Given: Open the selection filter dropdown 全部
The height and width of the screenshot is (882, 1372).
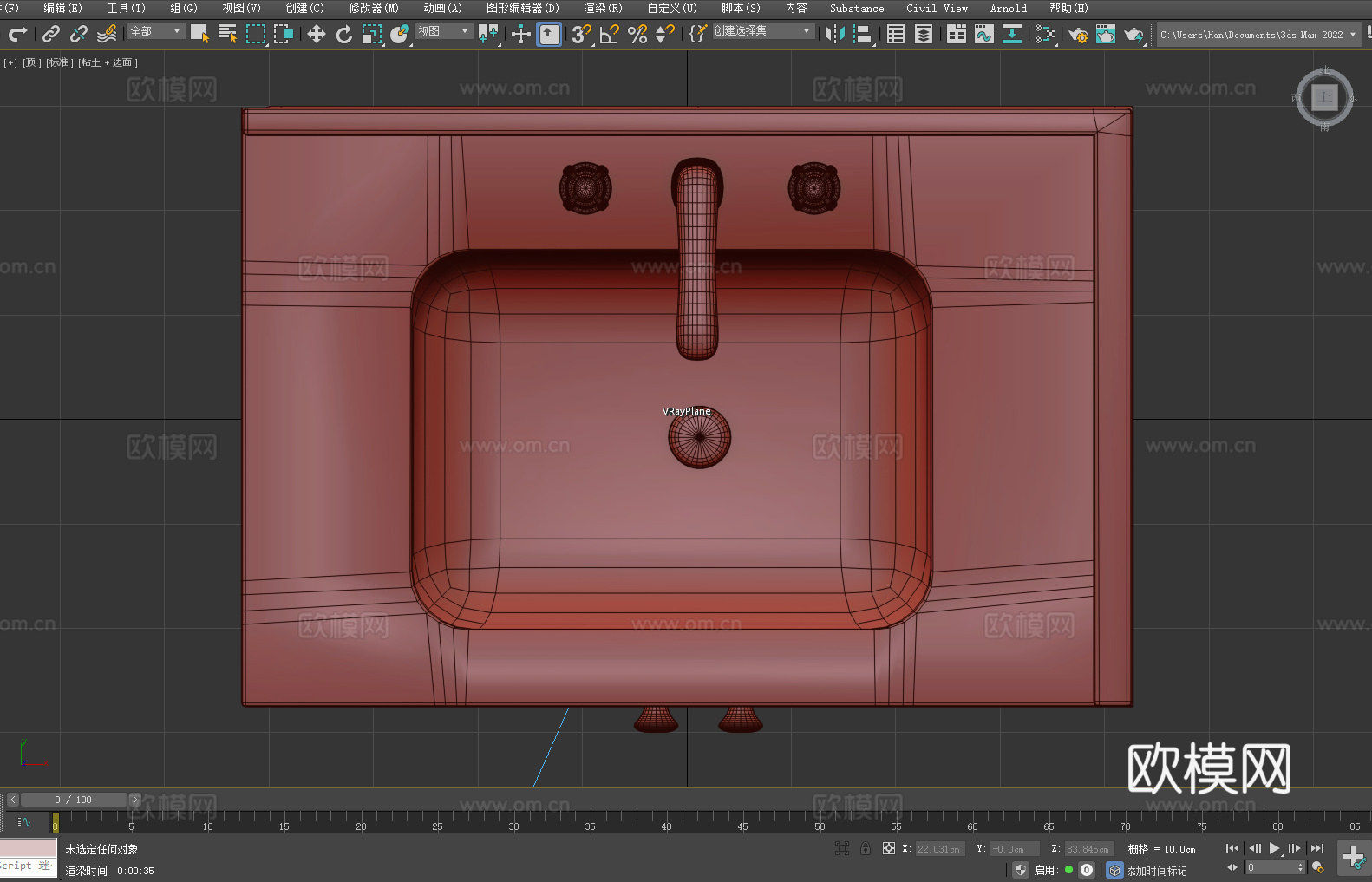Looking at the screenshot, I should (156, 31).
